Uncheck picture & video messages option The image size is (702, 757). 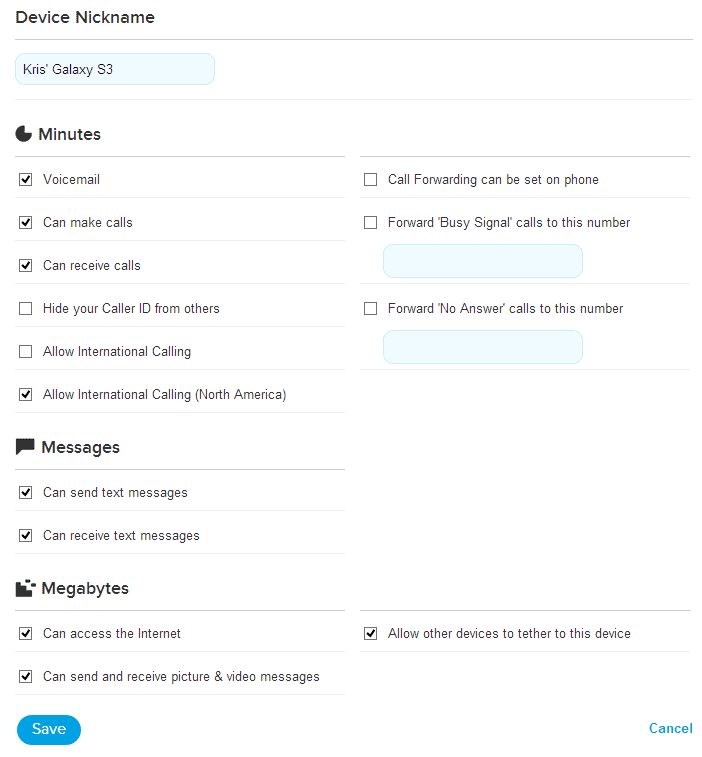(x=26, y=676)
